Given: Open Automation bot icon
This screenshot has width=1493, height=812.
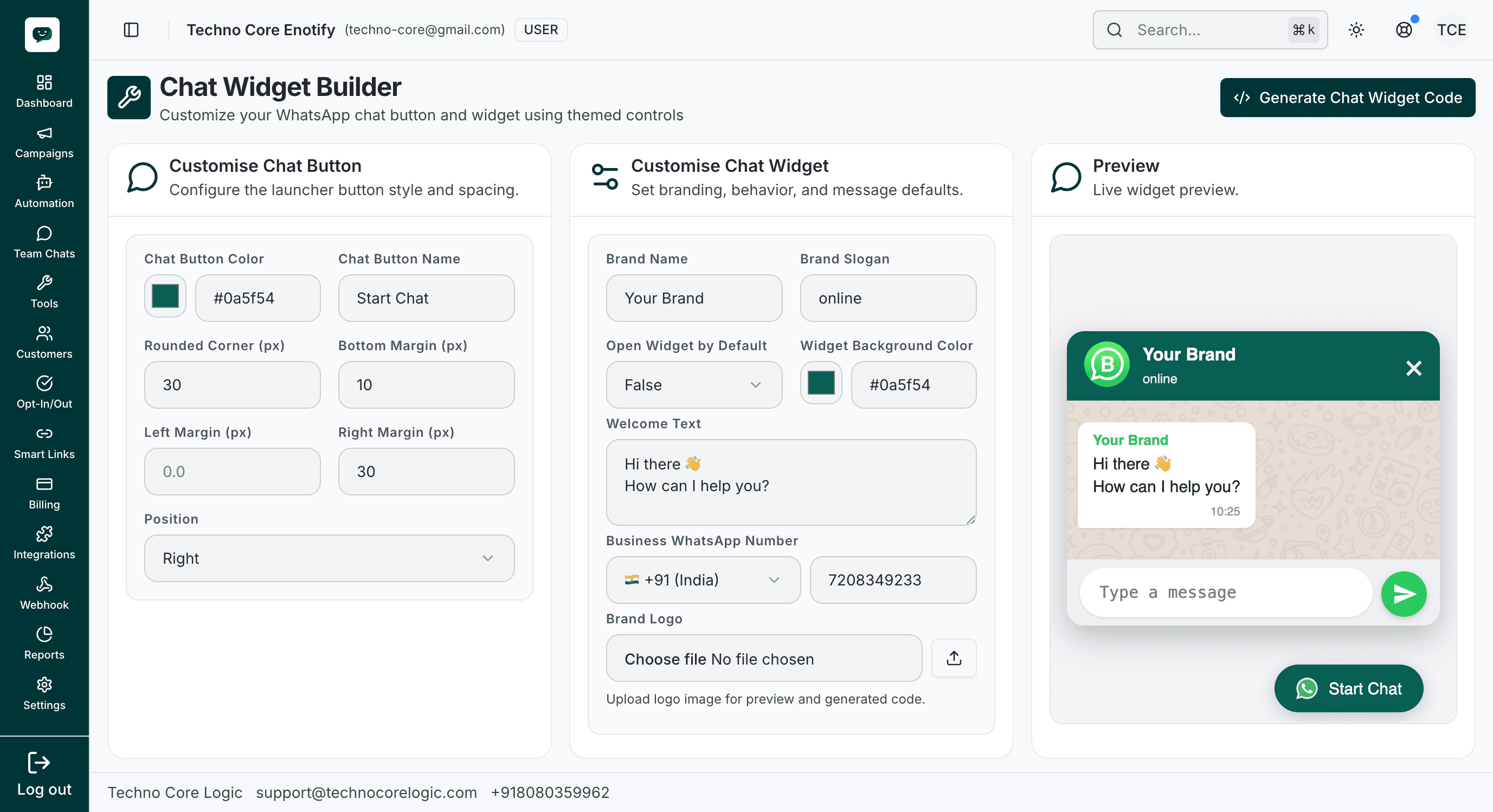Looking at the screenshot, I should (44, 183).
